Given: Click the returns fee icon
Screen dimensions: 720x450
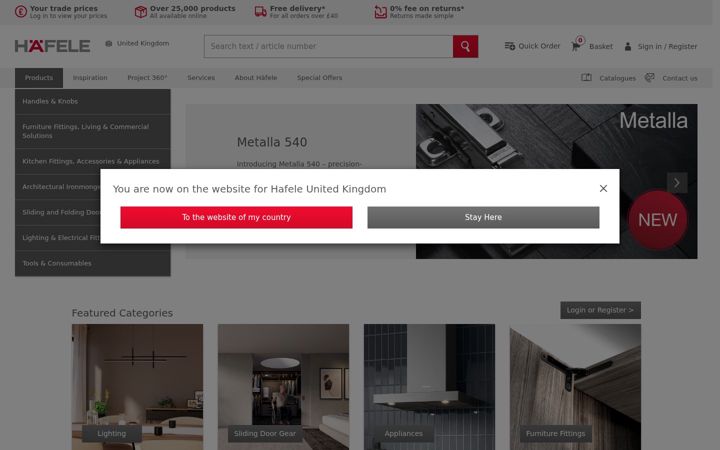Looking at the screenshot, I should [x=381, y=11].
